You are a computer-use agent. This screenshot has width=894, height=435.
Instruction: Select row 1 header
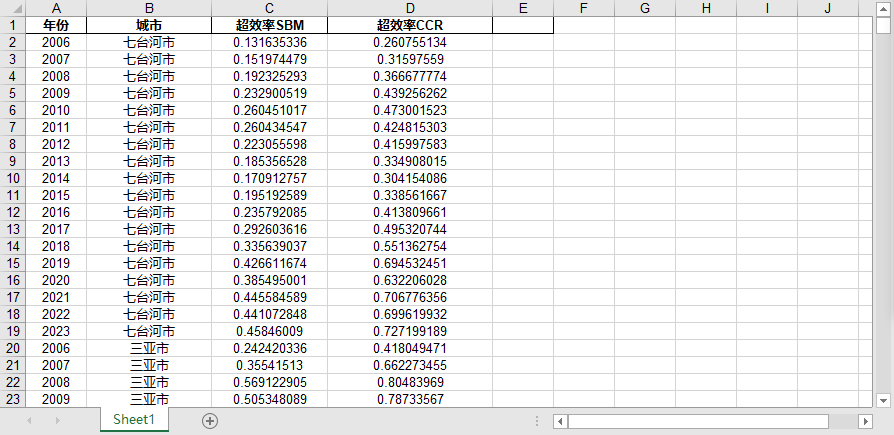point(13,25)
